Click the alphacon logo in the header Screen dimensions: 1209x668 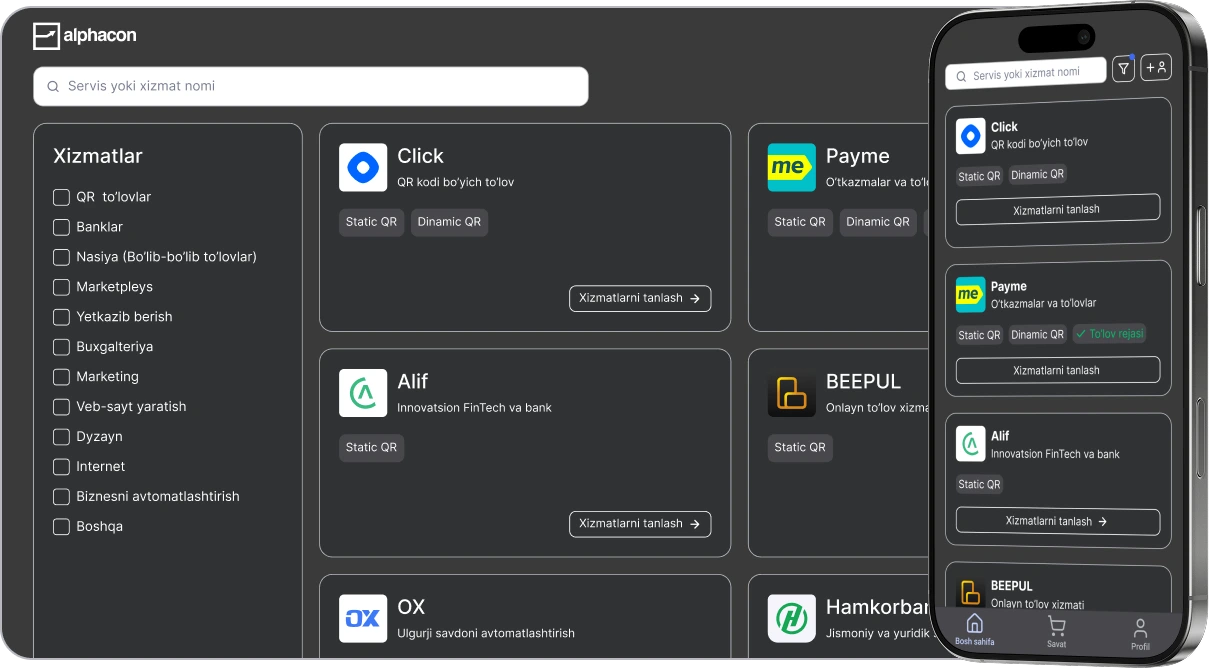[85, 36]
